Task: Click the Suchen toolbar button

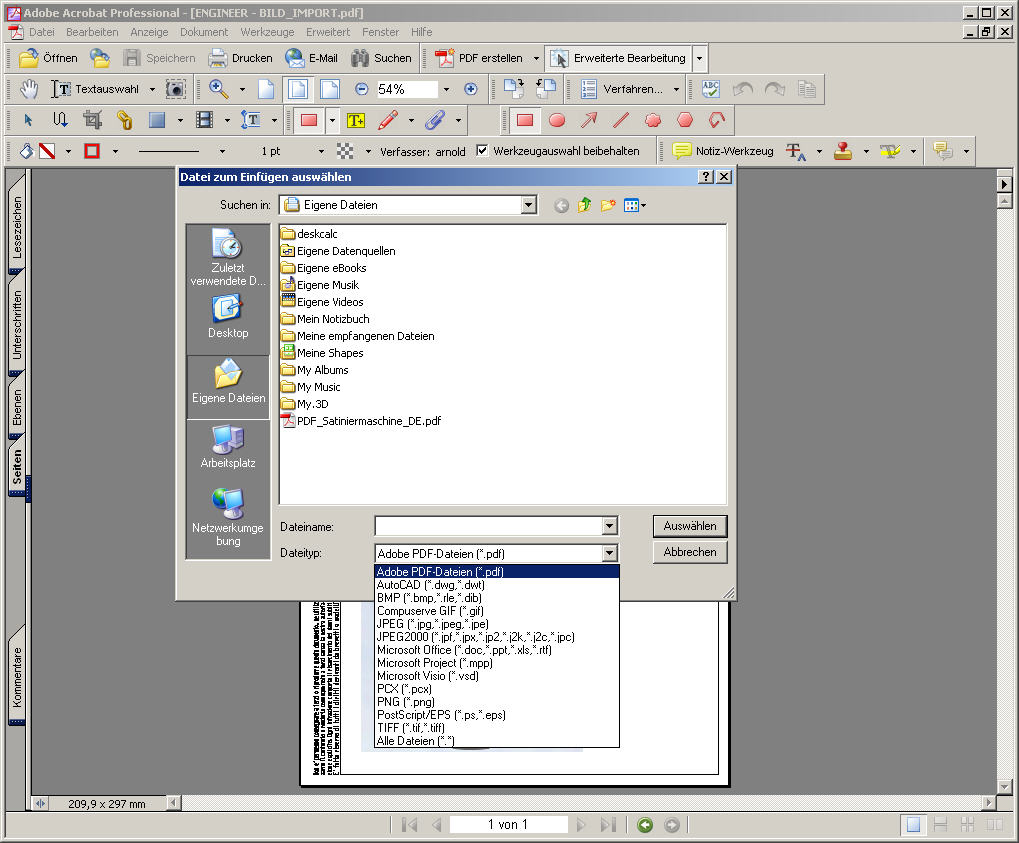Action: pyautogui.click(x=381, y=58)
